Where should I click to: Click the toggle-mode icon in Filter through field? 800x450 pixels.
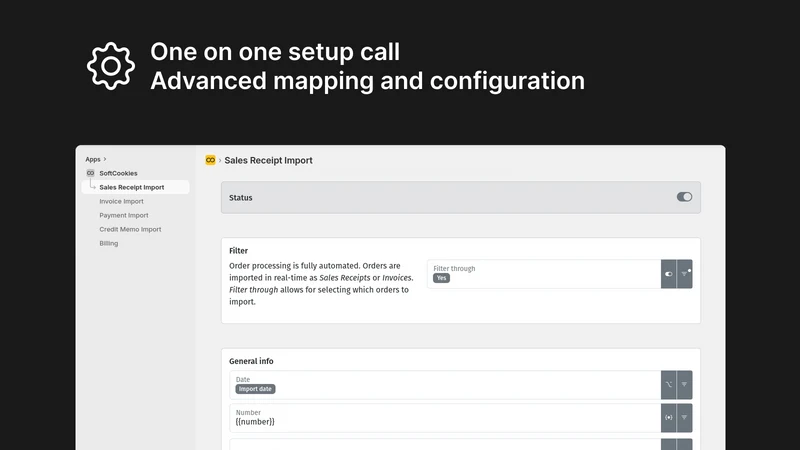[668, 274]
